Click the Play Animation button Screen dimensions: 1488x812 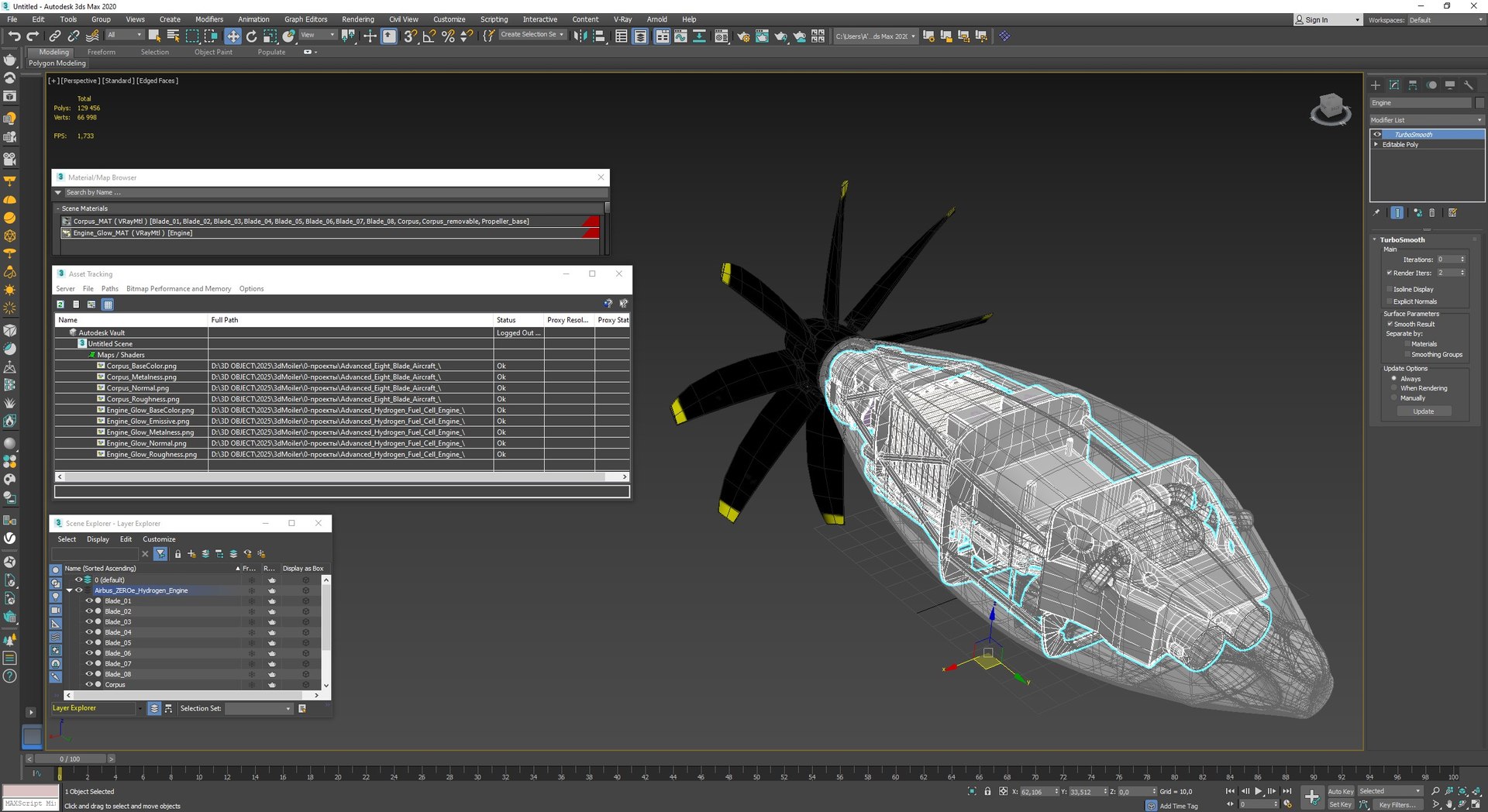pos(1258,792)
